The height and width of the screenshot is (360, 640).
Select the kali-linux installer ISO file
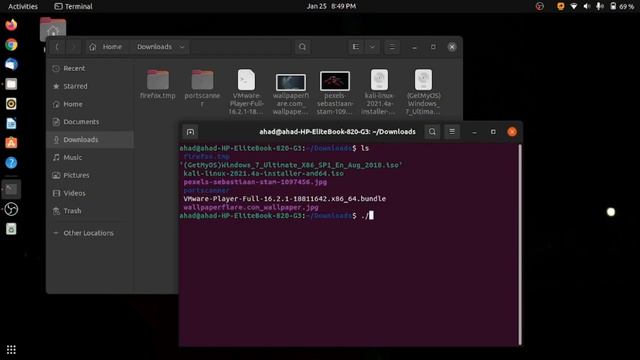[379, 92]
